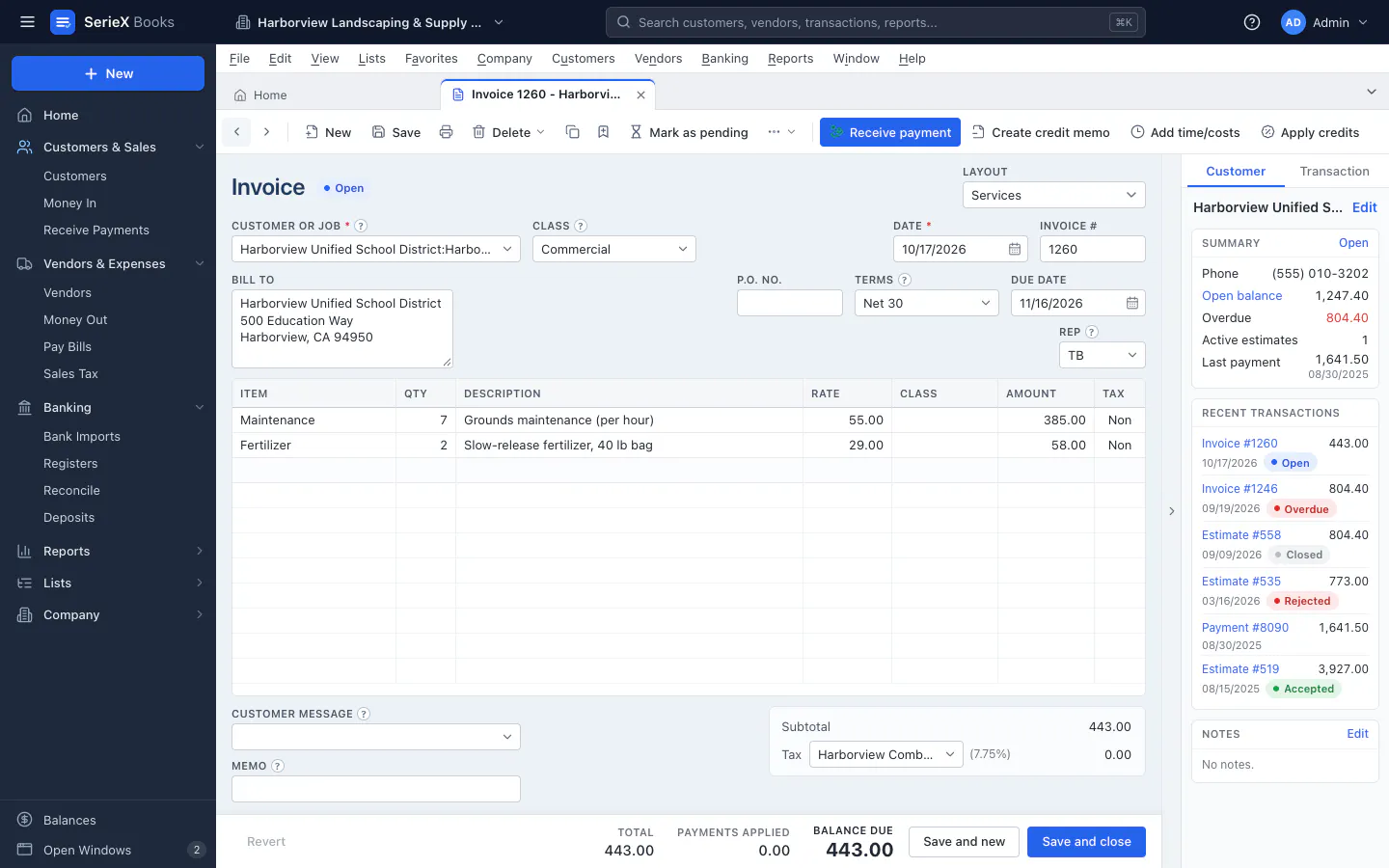Image resolution: width=1389 pixels, height=868 pixels.
Task: Go to next invoice with forward arrow
Action: coord(267,132)
